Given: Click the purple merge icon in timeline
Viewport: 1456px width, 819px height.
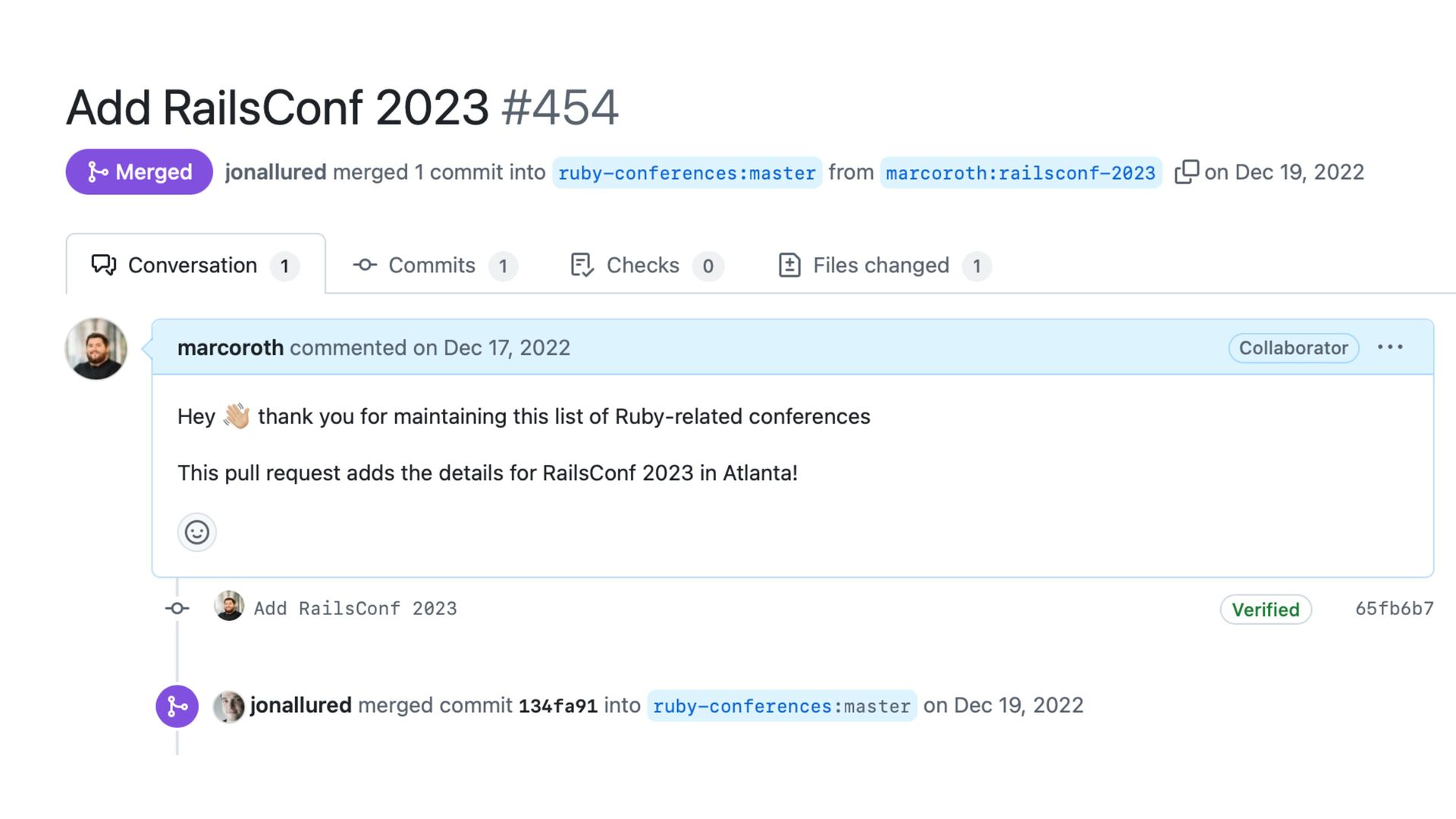Looking at the screenshot, I should pyautogui.click(x=177, y=707).
